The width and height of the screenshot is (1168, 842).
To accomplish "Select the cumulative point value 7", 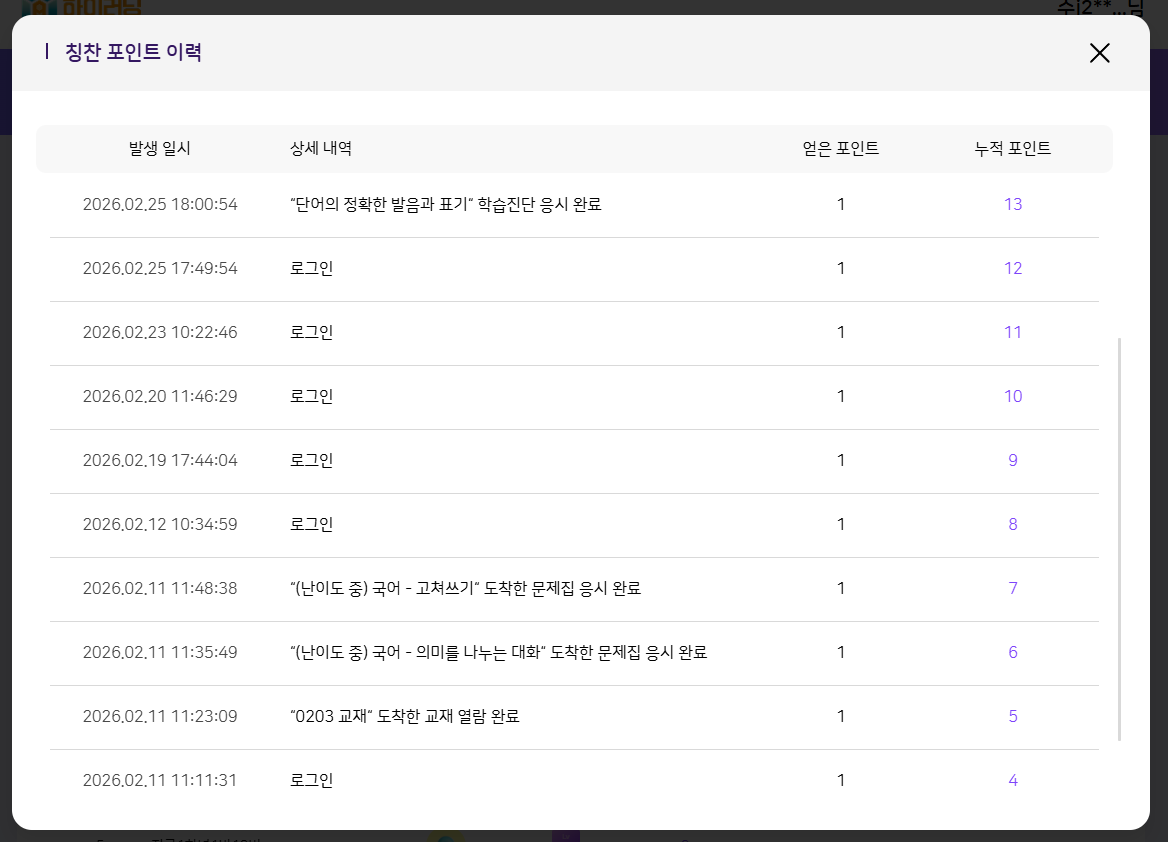I will pos(1012,588).
